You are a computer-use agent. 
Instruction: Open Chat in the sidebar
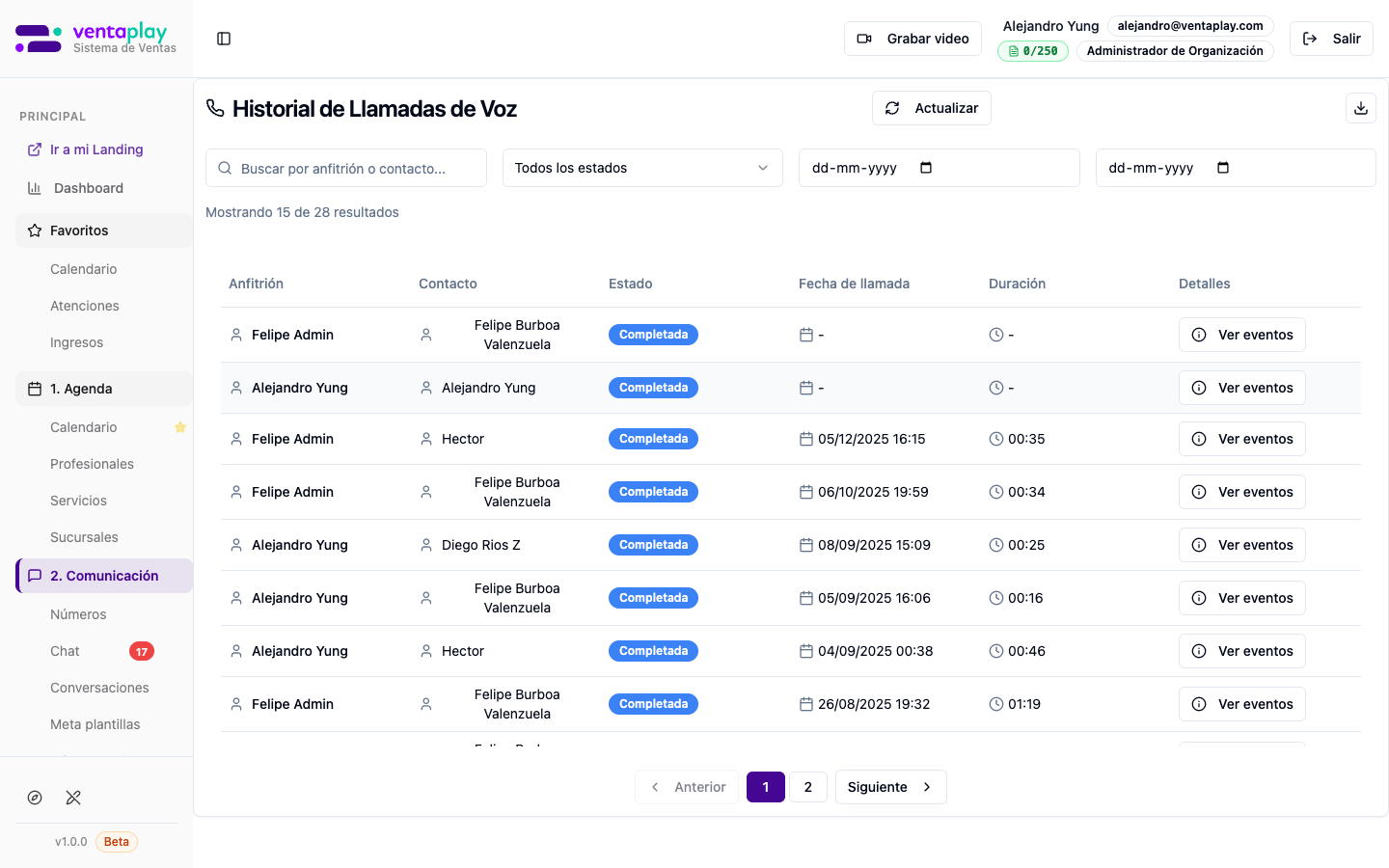pyautogui.click(x=66, y=651)
